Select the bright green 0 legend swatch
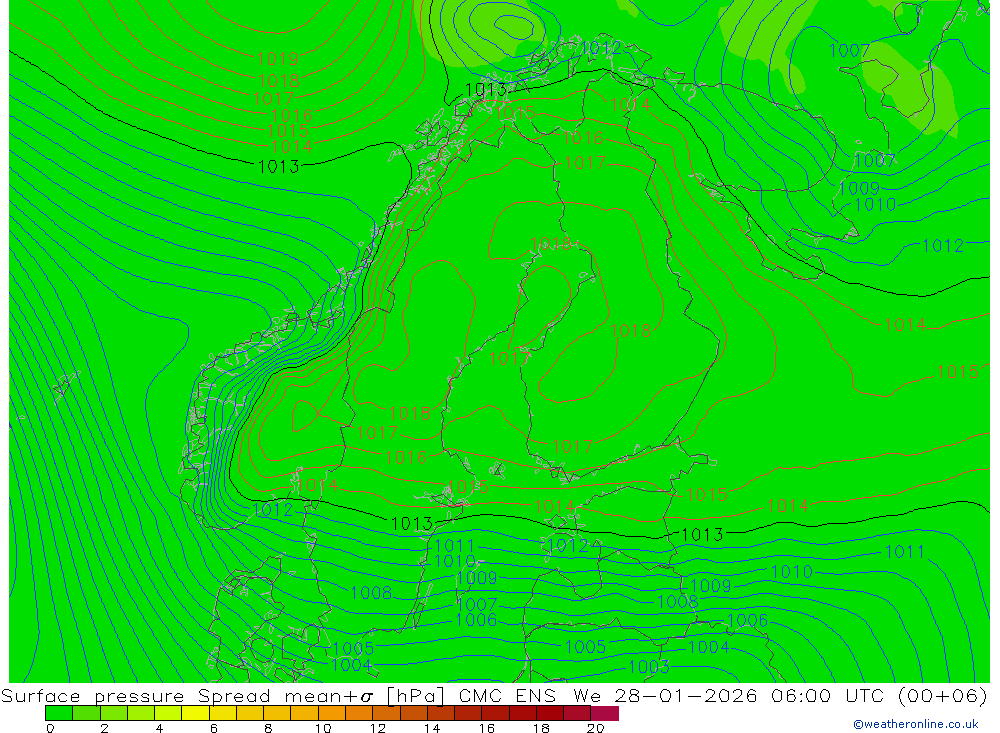 tap(59, 713)
